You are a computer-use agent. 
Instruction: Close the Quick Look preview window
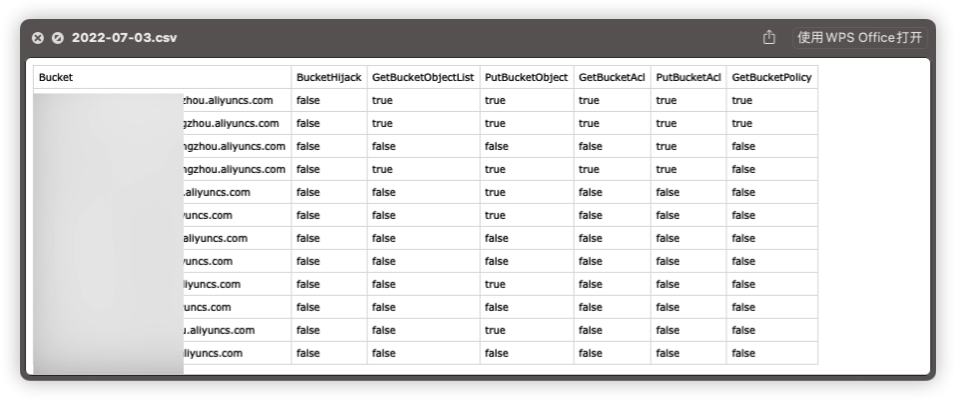tap(38, 38)
